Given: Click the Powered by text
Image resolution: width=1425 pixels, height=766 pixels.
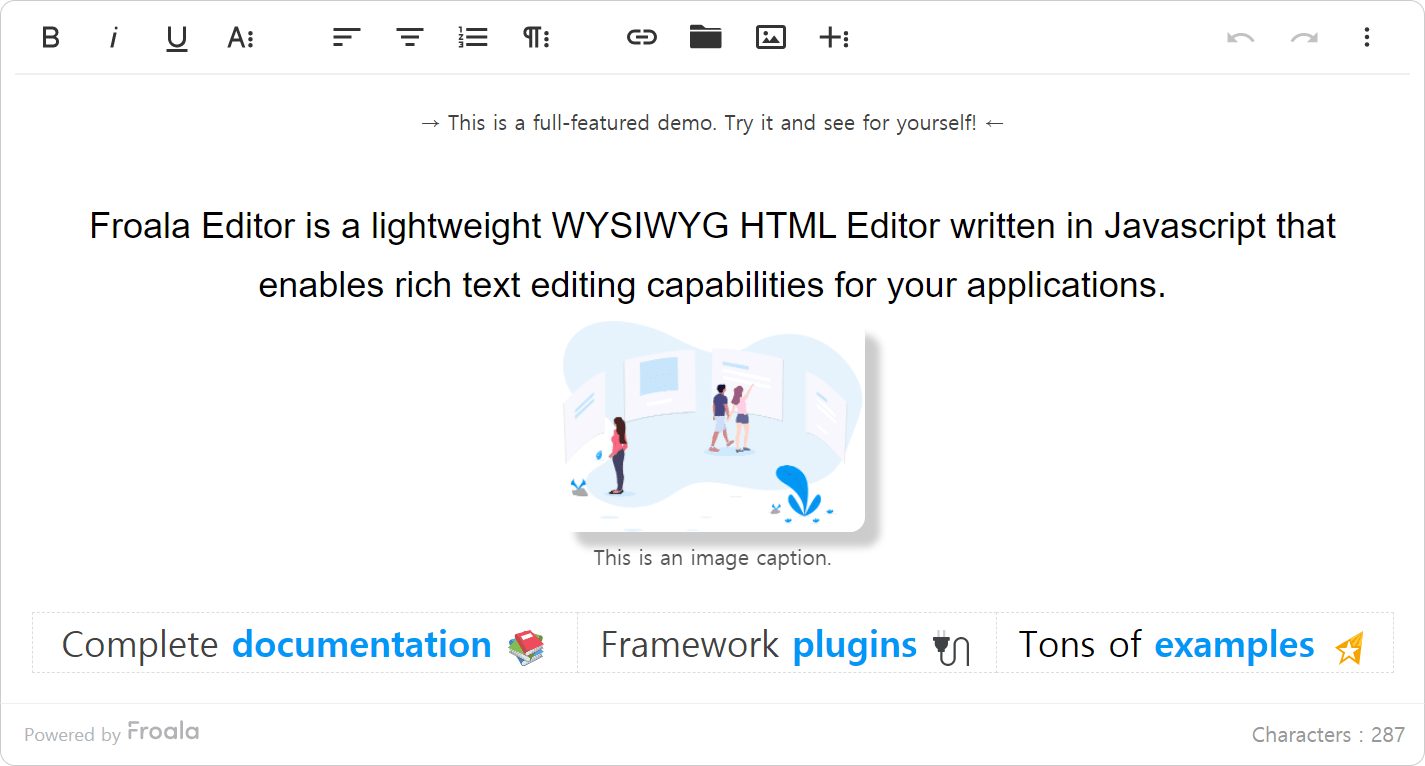Looking at the screenshot, I should (x=72, y=735).
